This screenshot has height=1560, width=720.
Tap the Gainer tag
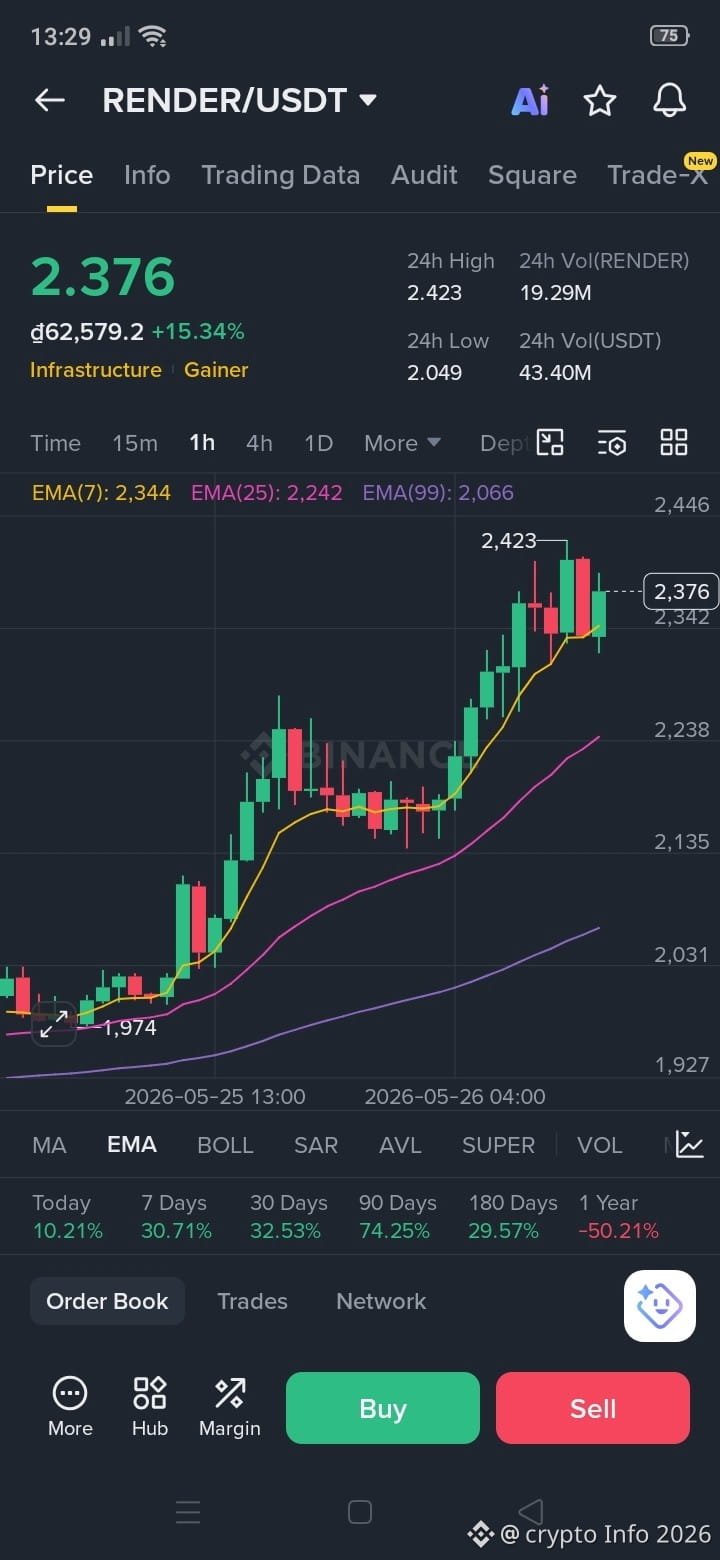(216, 370)
